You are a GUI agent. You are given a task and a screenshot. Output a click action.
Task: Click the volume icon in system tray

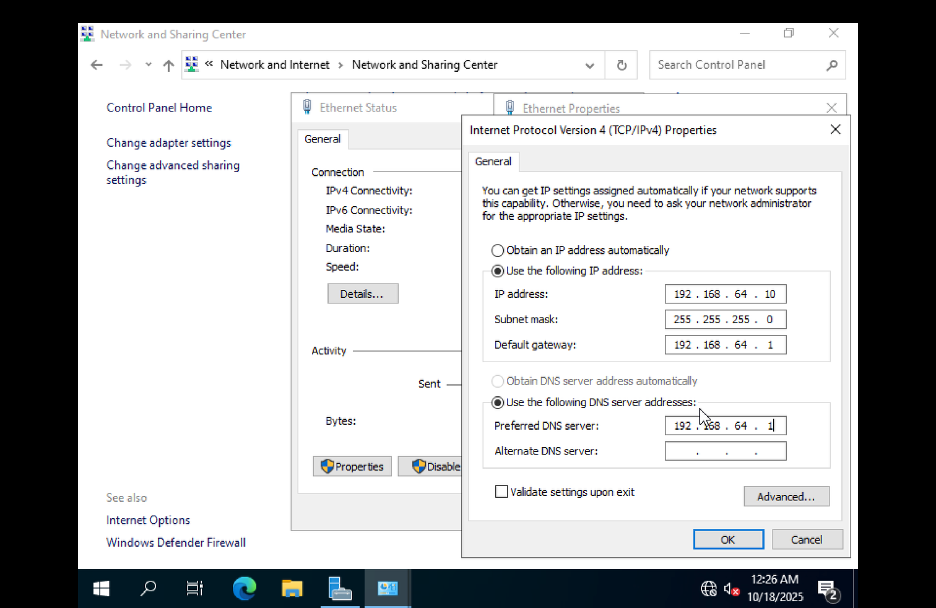coord(728,588)
